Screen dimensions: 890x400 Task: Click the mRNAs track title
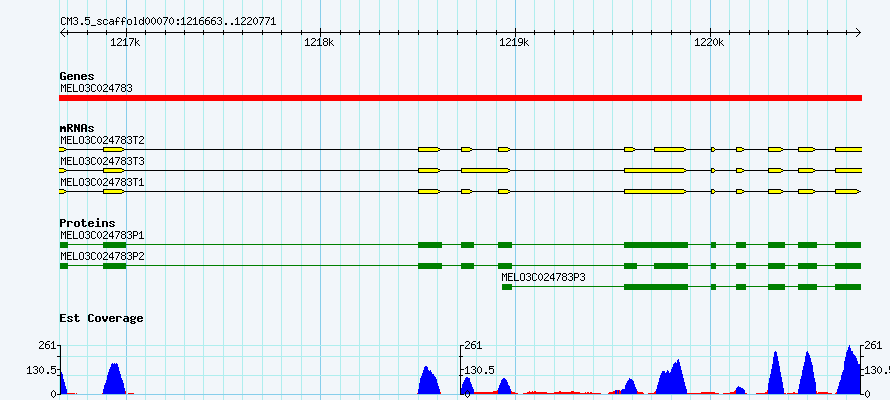(x=77, y=129)
